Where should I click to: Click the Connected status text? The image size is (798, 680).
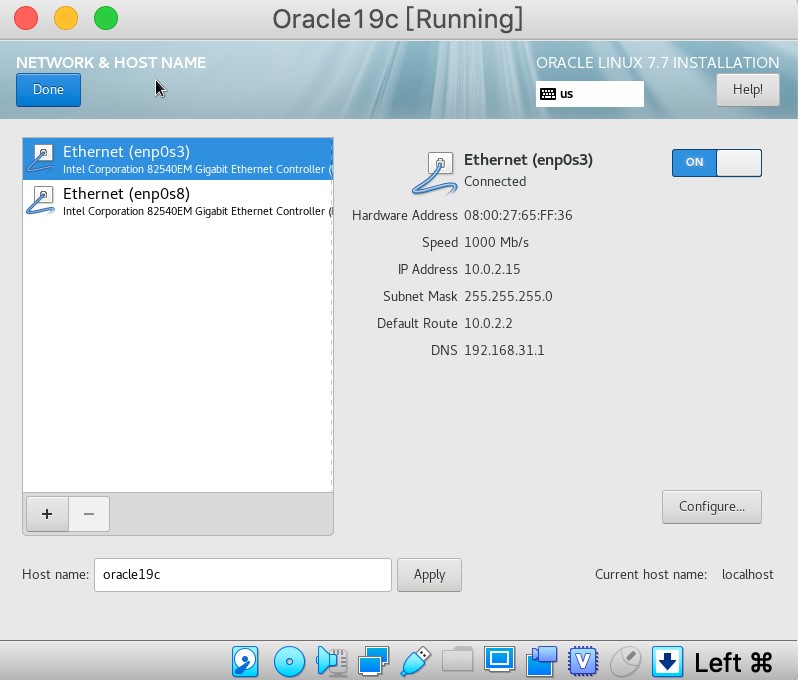click(495, 181)
